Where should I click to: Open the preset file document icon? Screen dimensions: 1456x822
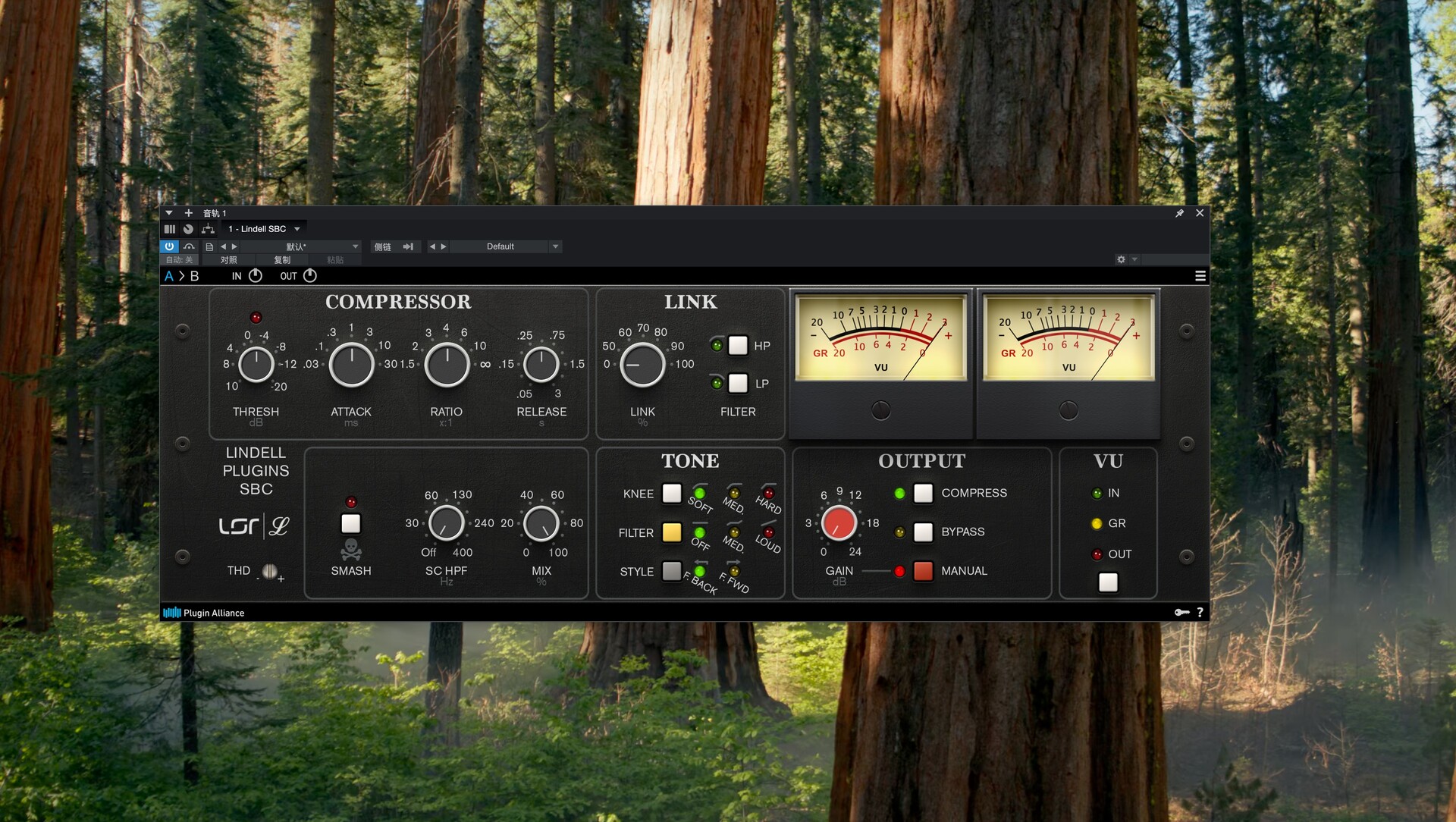(209, 246)
